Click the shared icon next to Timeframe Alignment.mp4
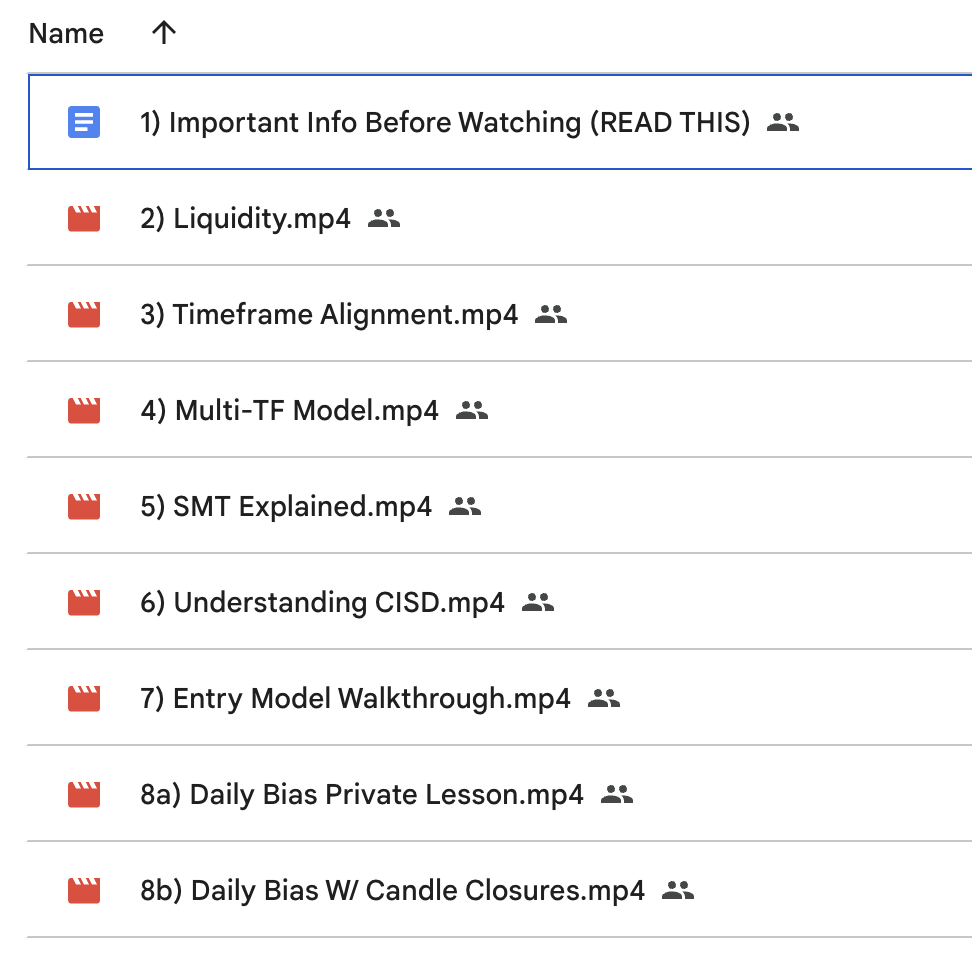Screen dimensions: 972x972 (550, 314)
